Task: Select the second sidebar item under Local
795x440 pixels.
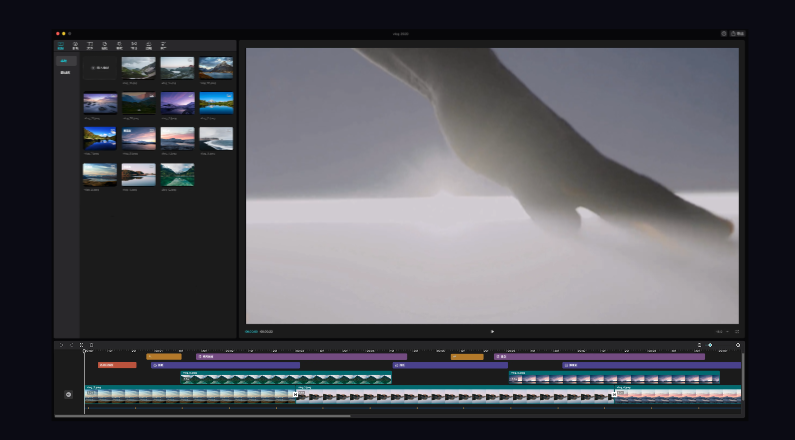Action: point(65,72)
